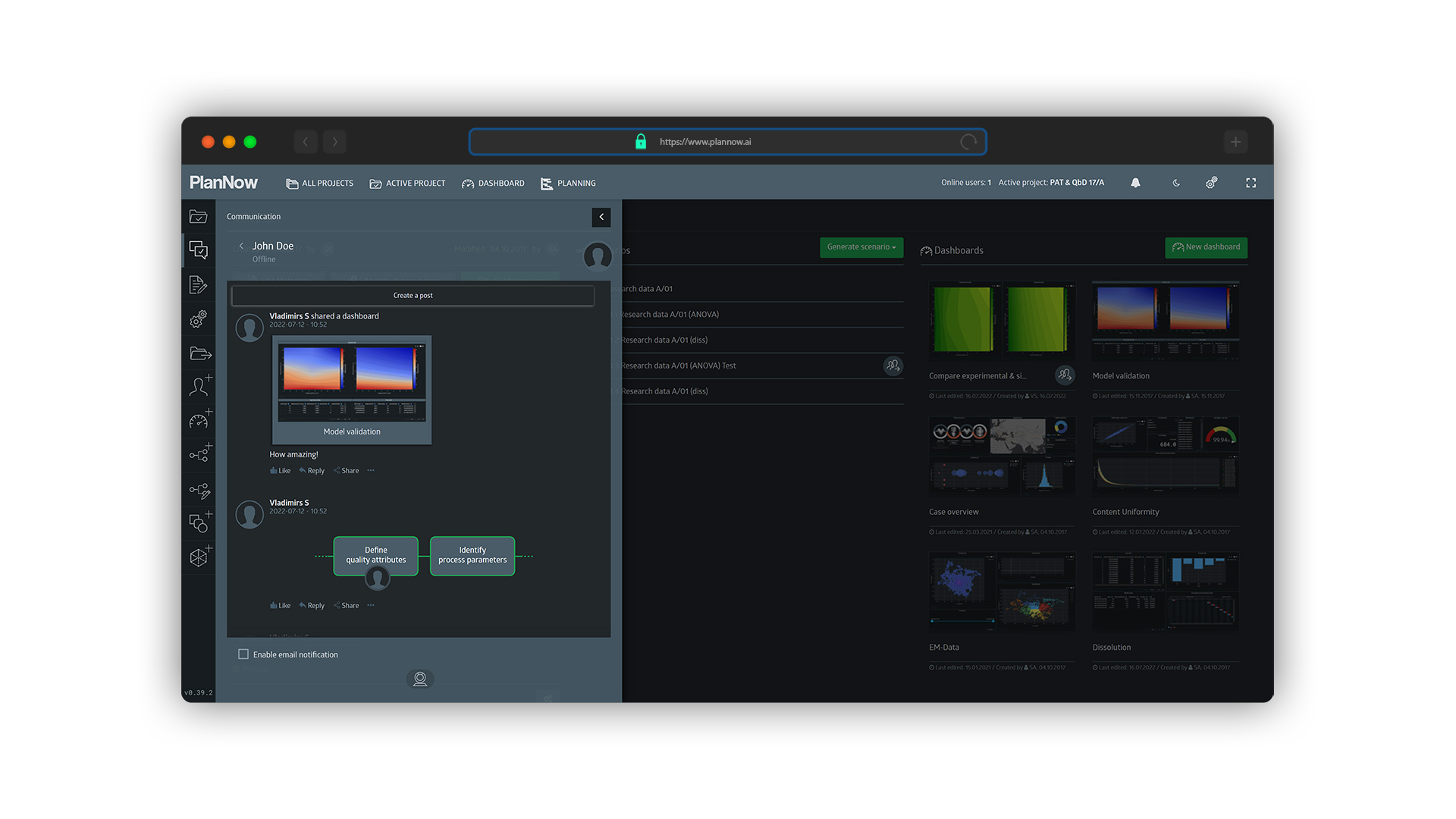Click John Doe's avatar in chat header

tap(598, 256)
